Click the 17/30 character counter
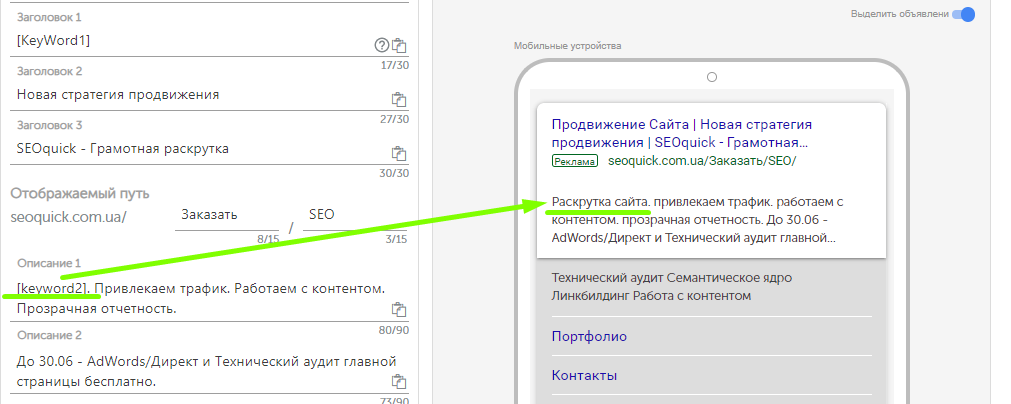 tap(394, 65)
